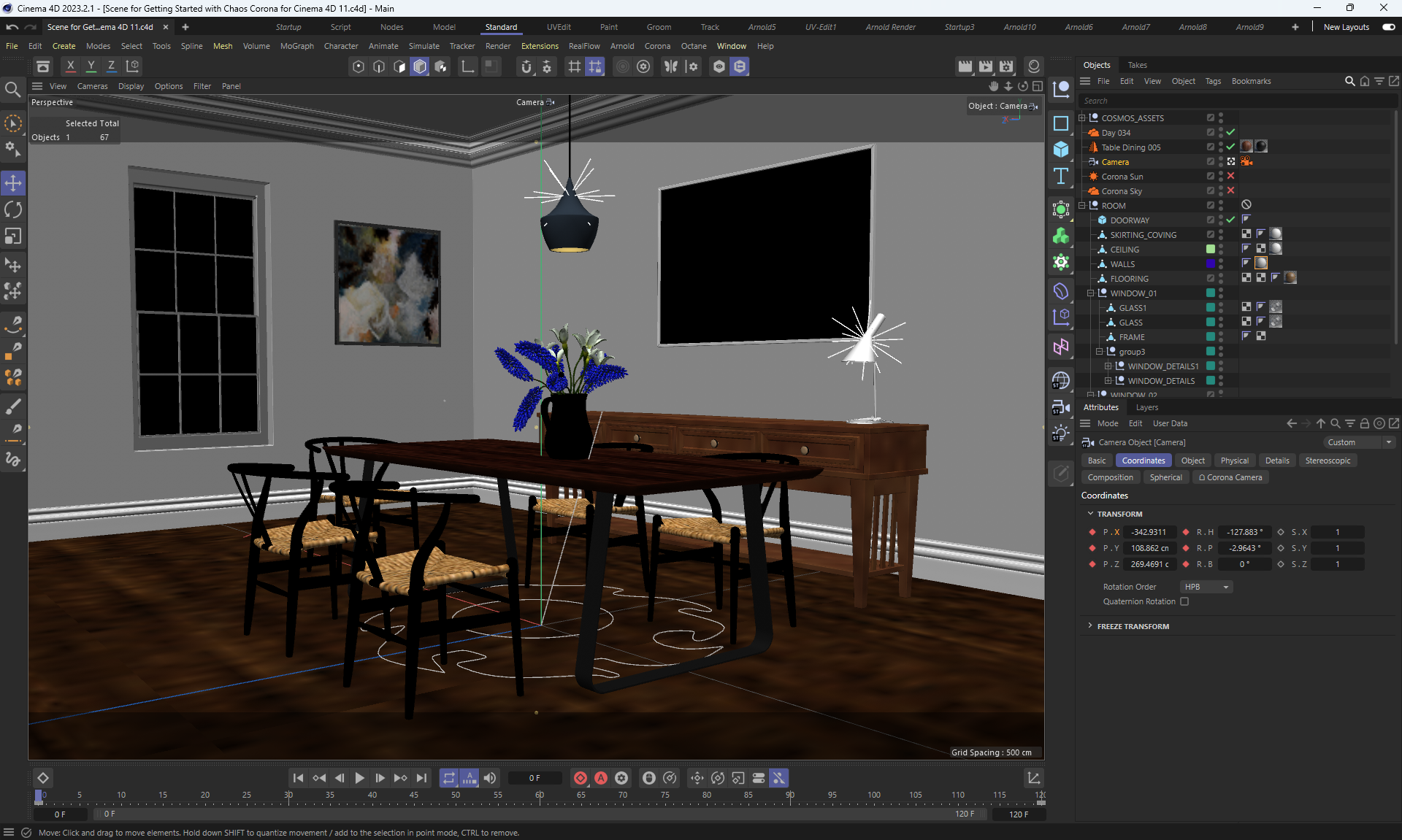Toggle Corona Sun enabled red X
Screen dimensions: 1402x840
[x=1230, y=176]
